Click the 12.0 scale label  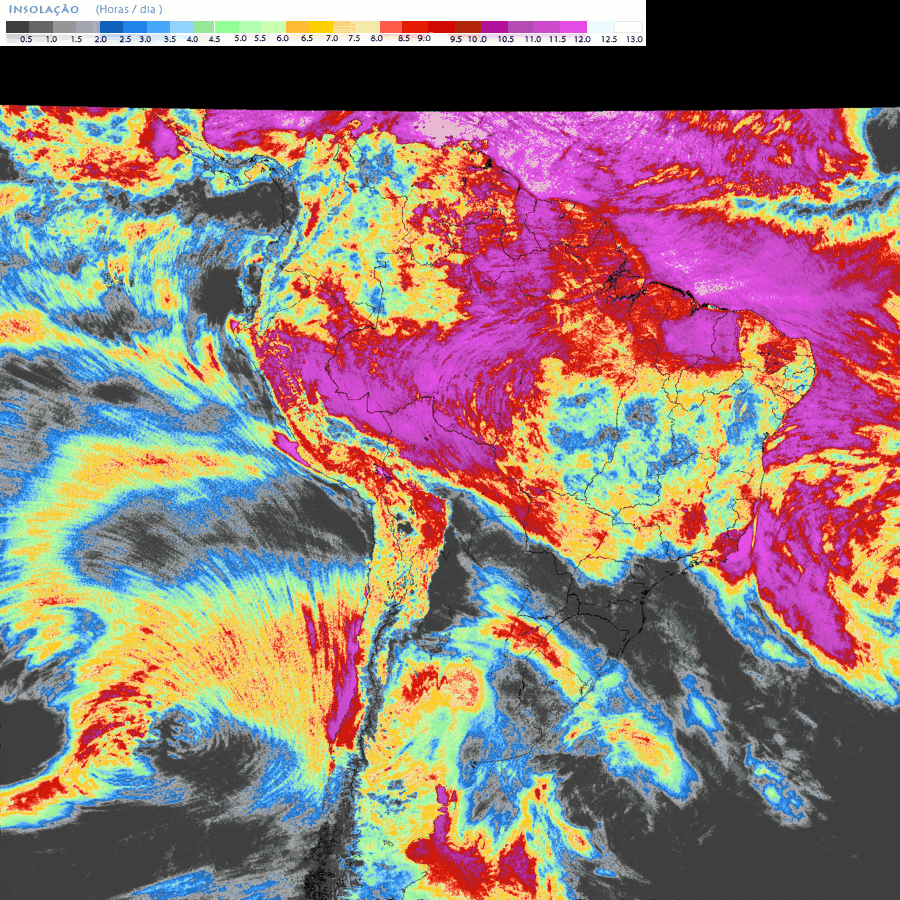point(583,40)
